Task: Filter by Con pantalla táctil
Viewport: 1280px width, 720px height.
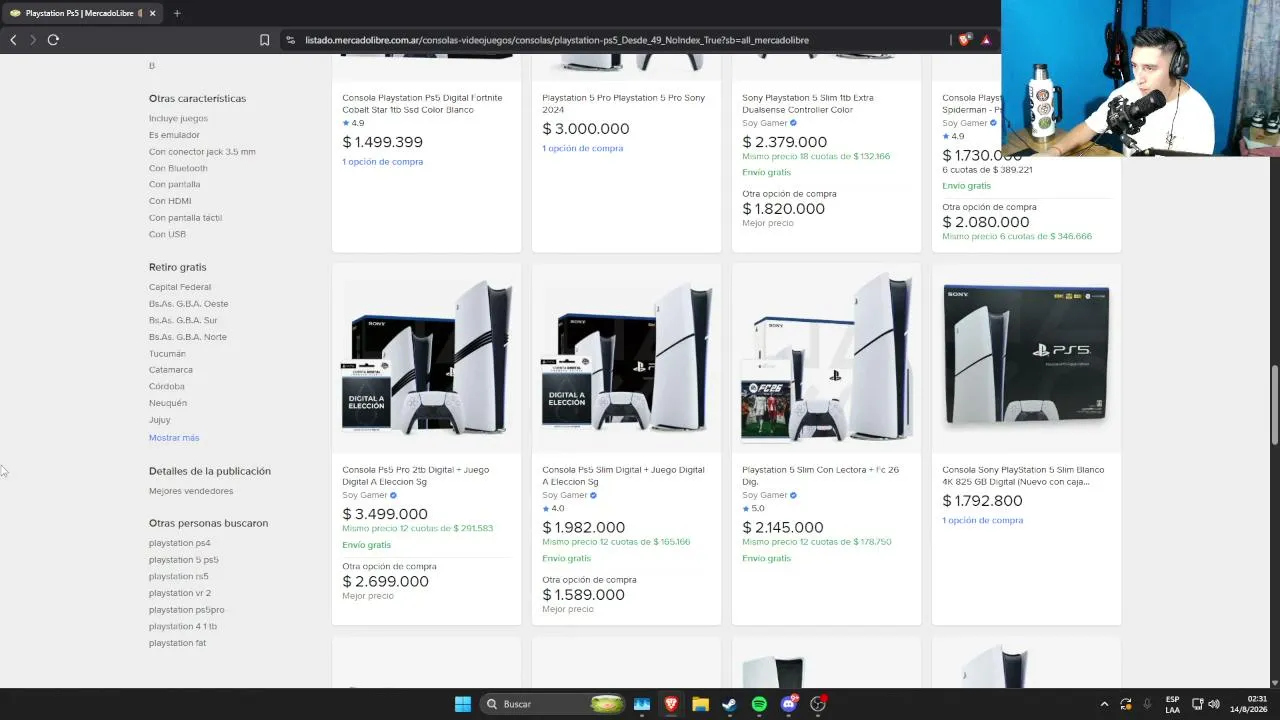Action: pyautogui.click(x=185, y=218)
